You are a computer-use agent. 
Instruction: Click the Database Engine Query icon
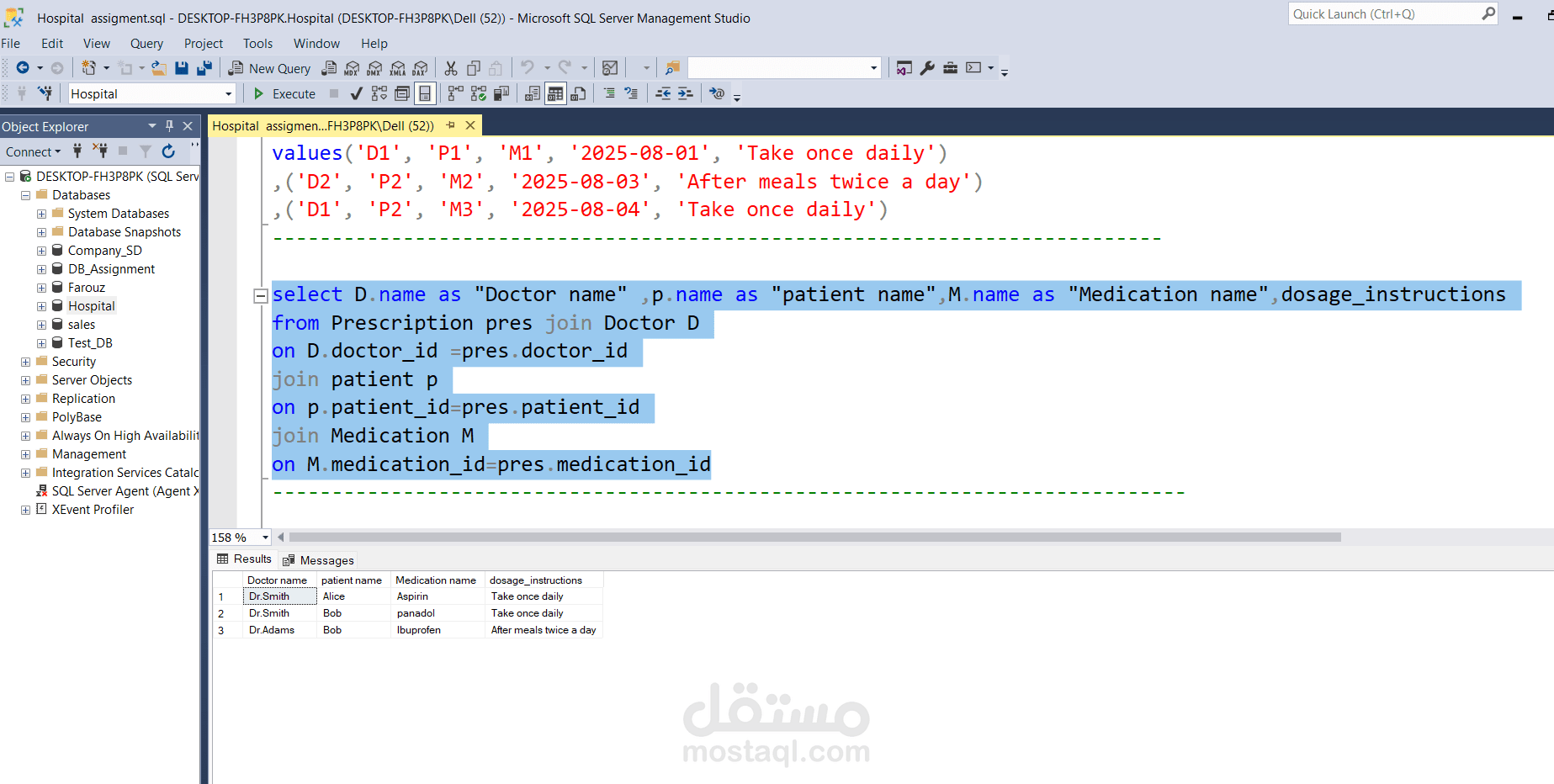click(330, 68)
